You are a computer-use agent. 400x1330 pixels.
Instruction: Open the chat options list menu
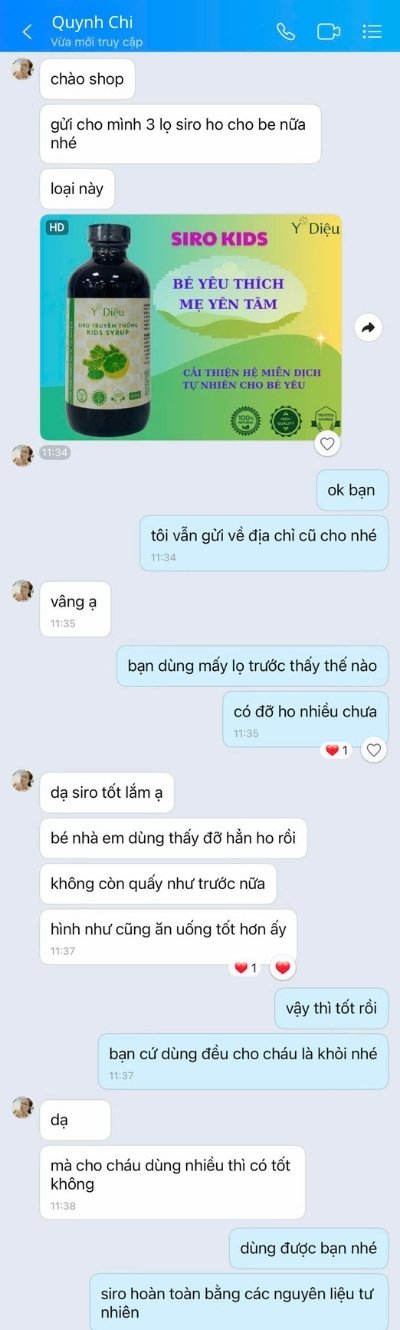point(372,31)
